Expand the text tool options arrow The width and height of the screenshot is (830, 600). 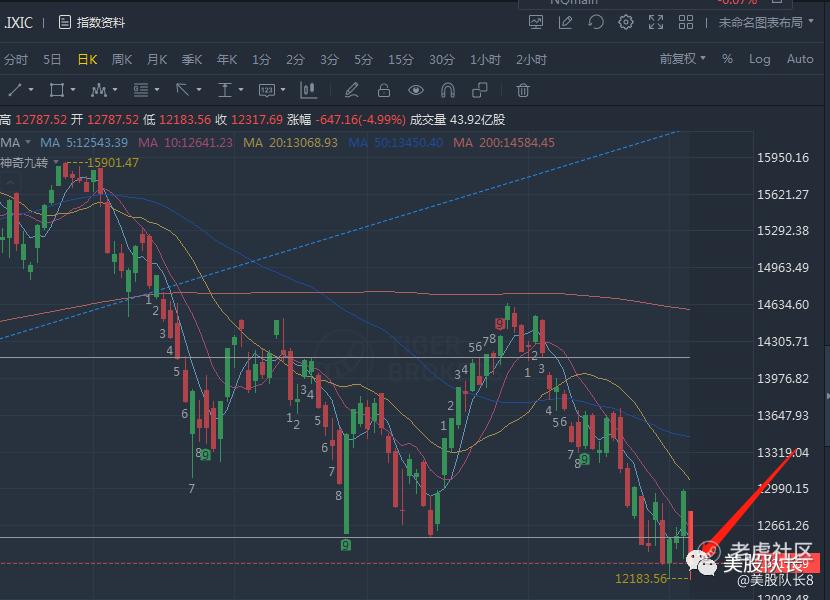tap(241, 90)
